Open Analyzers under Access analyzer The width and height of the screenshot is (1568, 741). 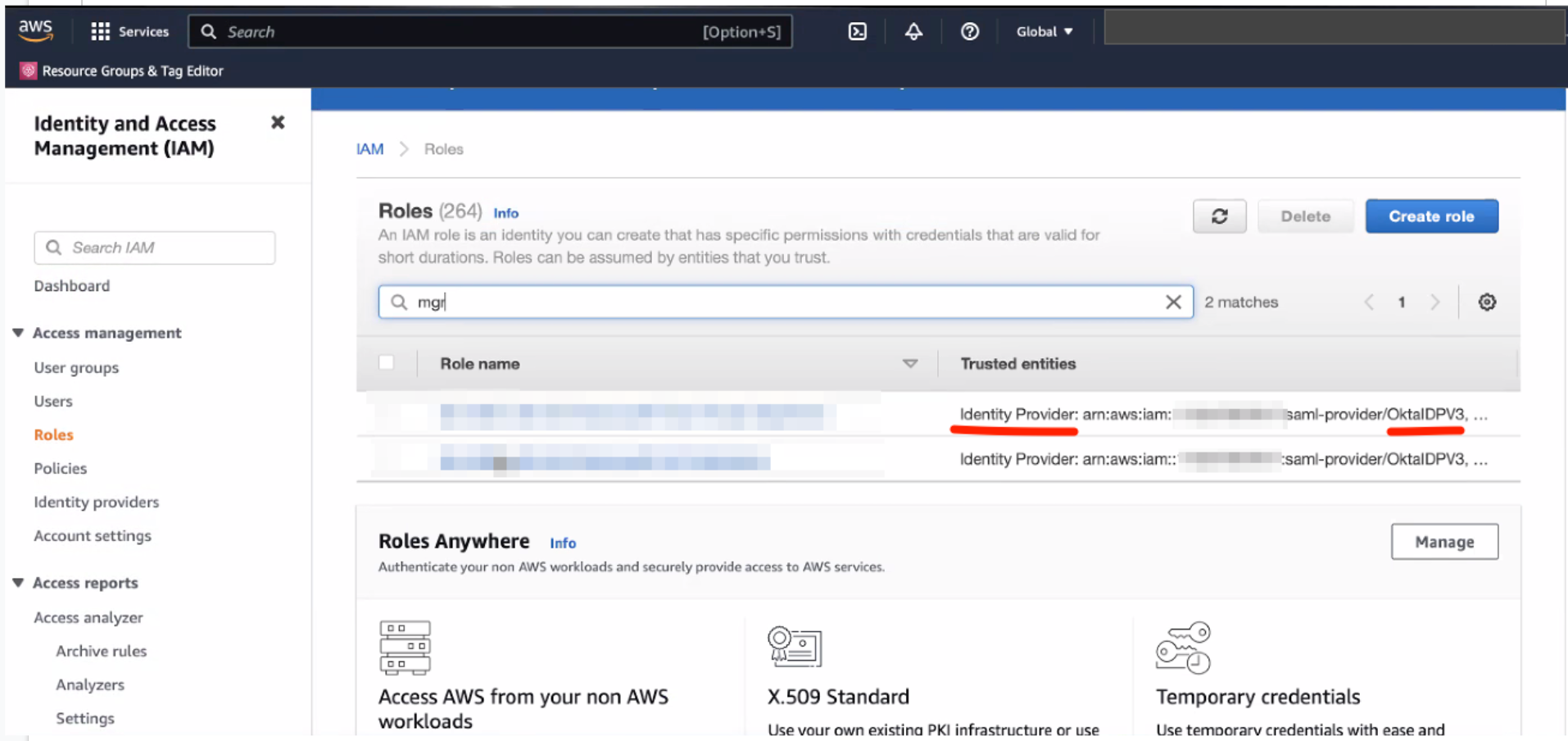(90, 684)
